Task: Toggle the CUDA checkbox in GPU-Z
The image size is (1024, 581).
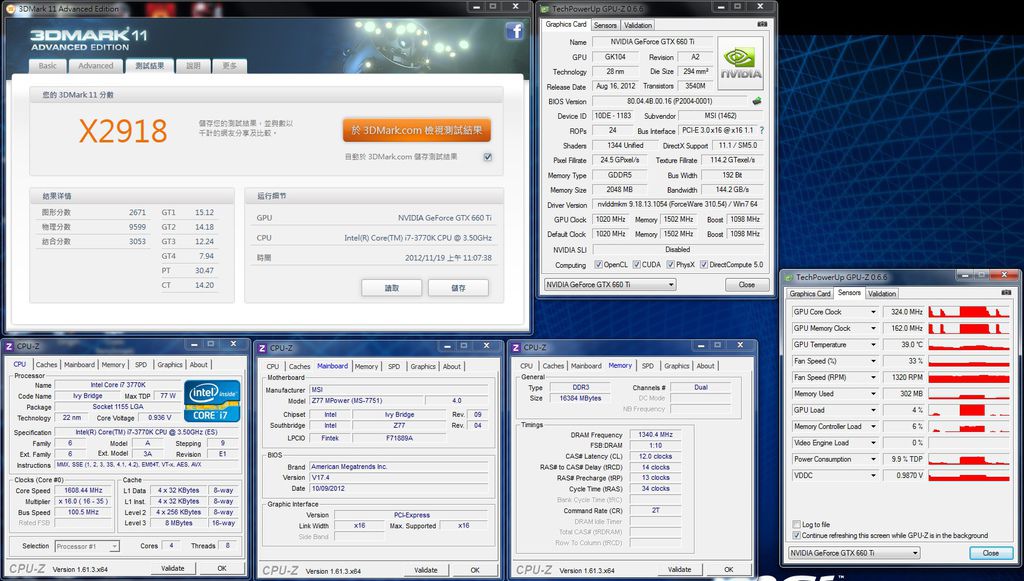Action: click(x=636, y=264)
